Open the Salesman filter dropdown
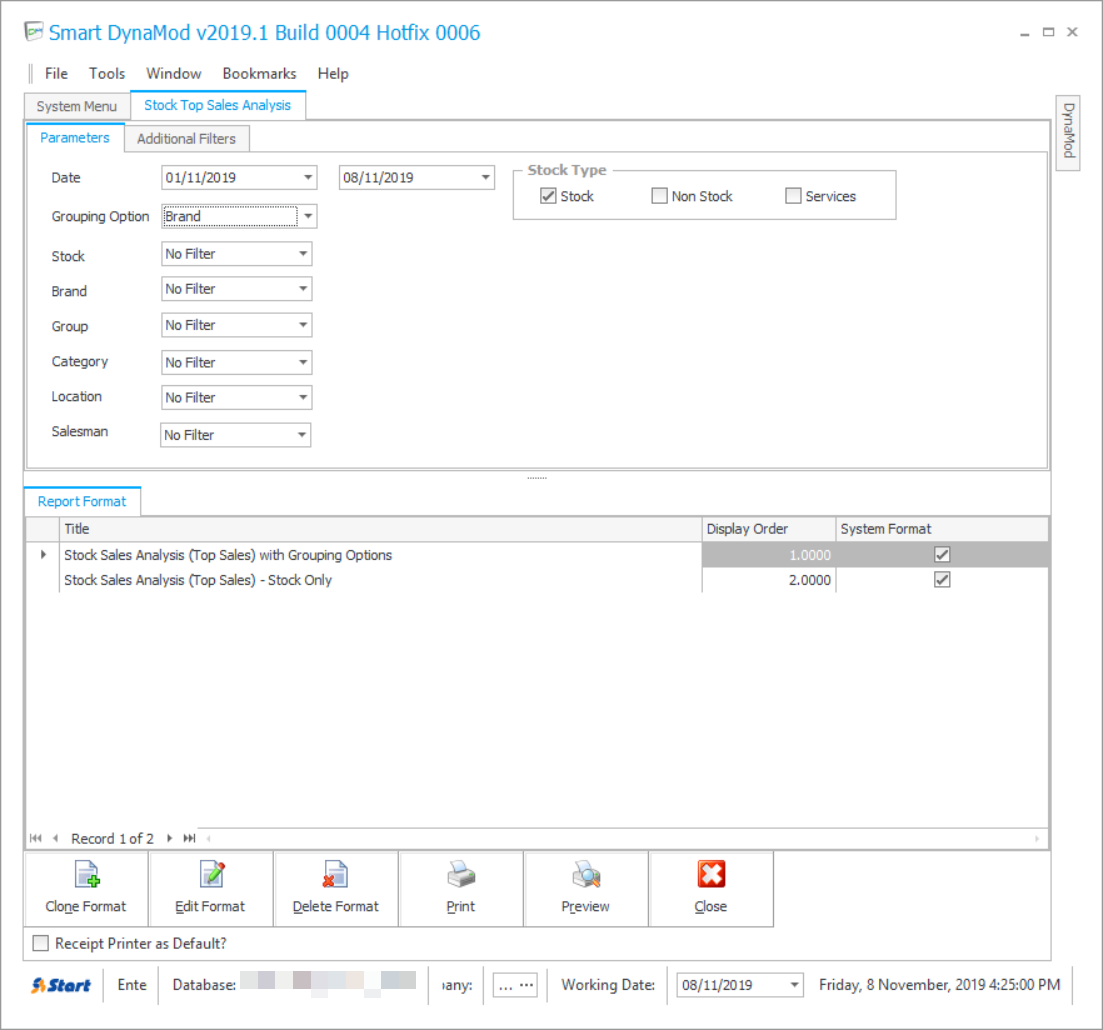Screen dimensions: 1103x1030 [302, 435]
